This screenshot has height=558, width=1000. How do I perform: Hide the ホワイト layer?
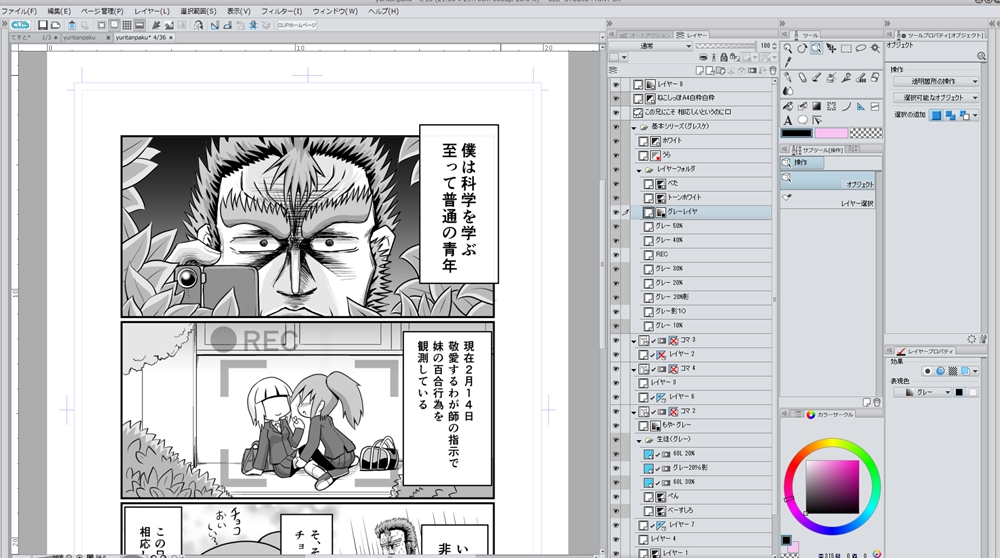coord(616,141)
